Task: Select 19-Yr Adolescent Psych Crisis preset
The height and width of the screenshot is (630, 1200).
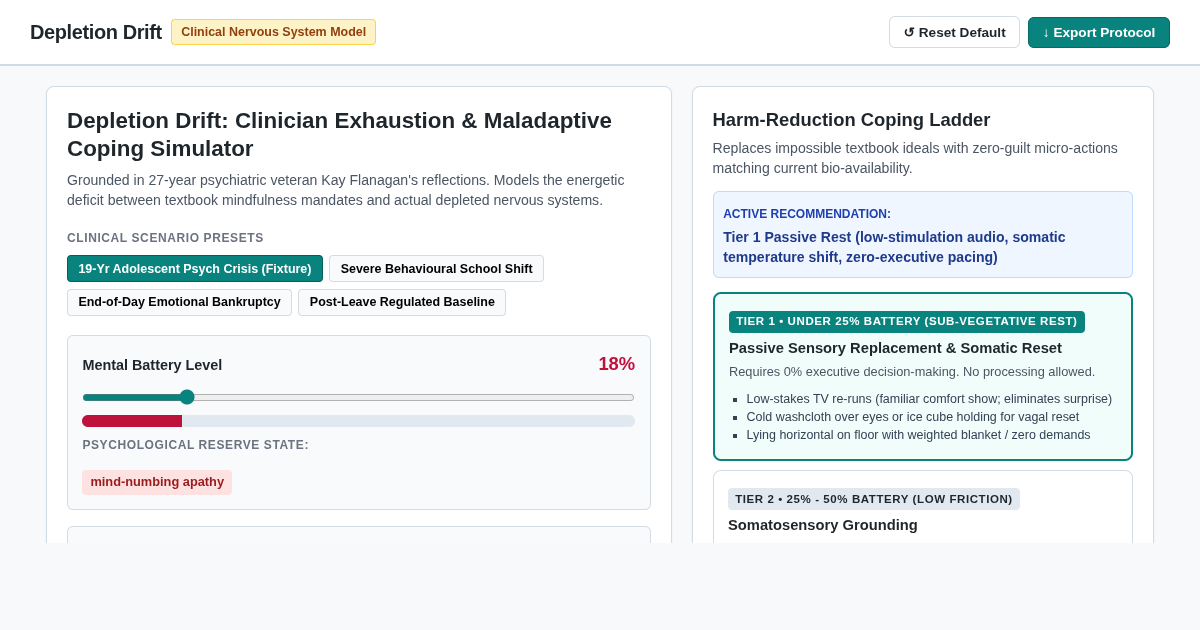Action: [x=195, y=269]
